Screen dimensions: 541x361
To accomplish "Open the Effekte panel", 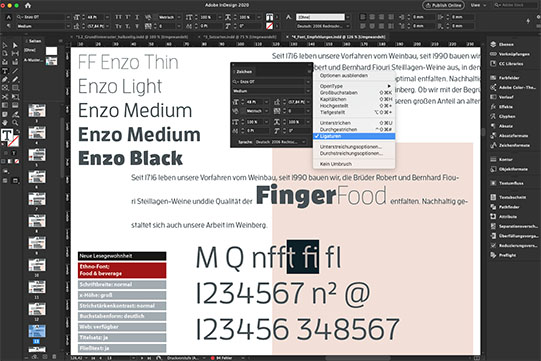I will click(502, 107).
